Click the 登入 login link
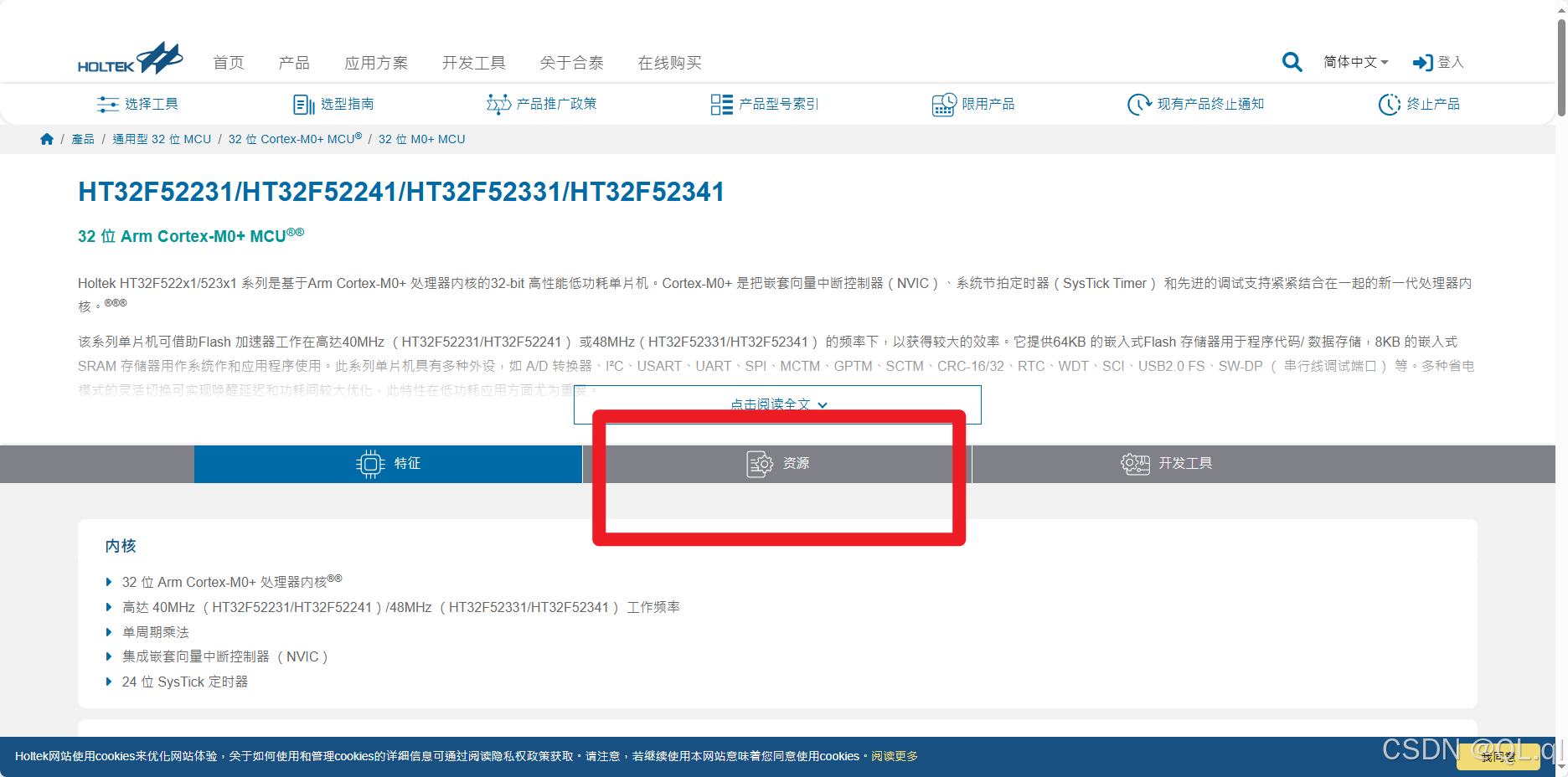This screenshot has height=777, width=1568. tap(1451, 63)
